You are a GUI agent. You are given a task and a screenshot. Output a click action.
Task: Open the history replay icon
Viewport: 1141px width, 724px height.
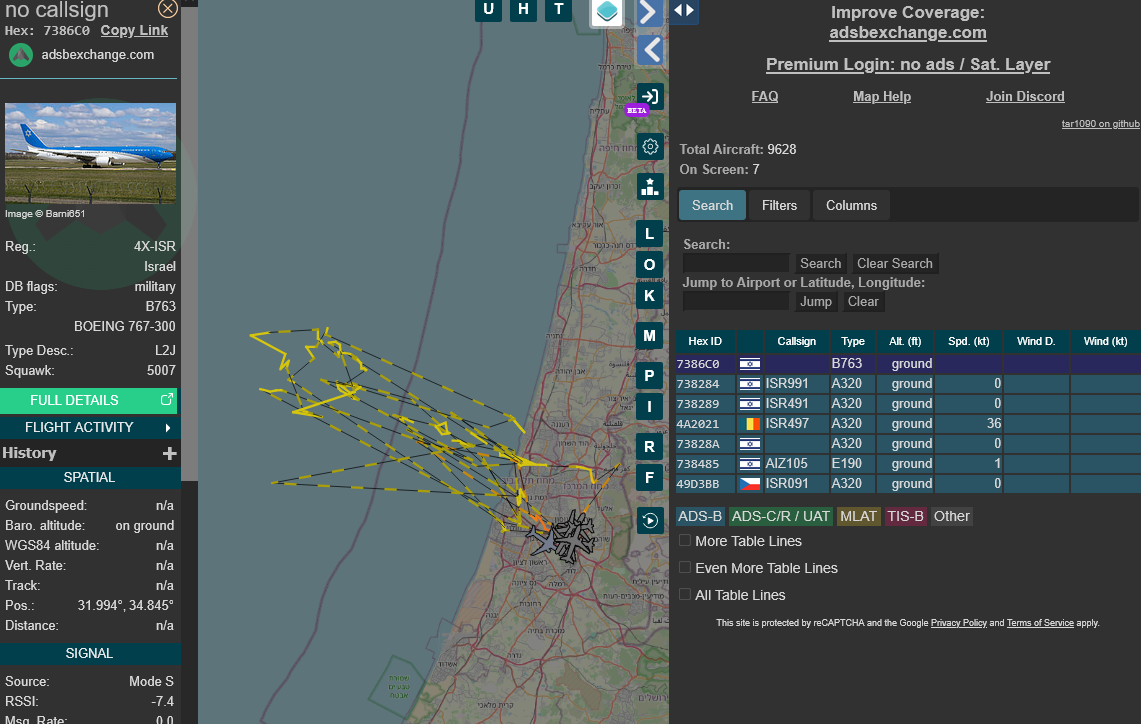click(x=650, y=520)
